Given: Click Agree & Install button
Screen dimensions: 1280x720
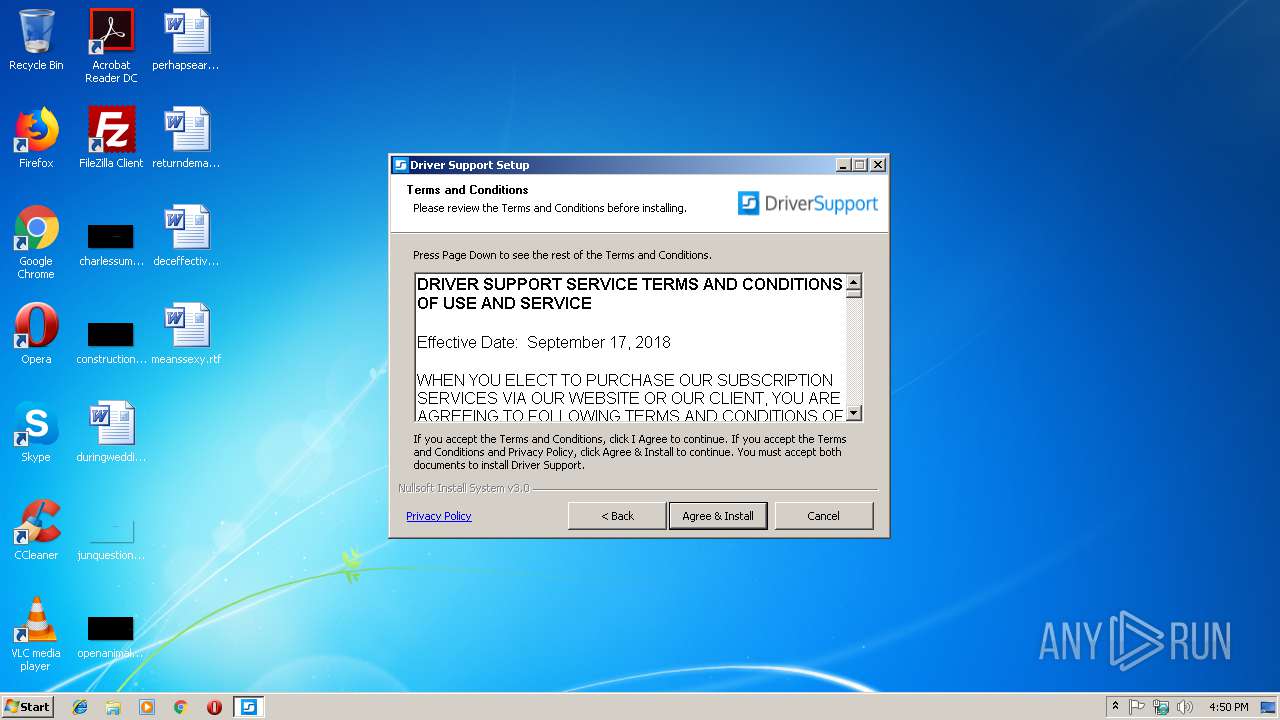Looking at the screenshot, I should click(718, 516).
